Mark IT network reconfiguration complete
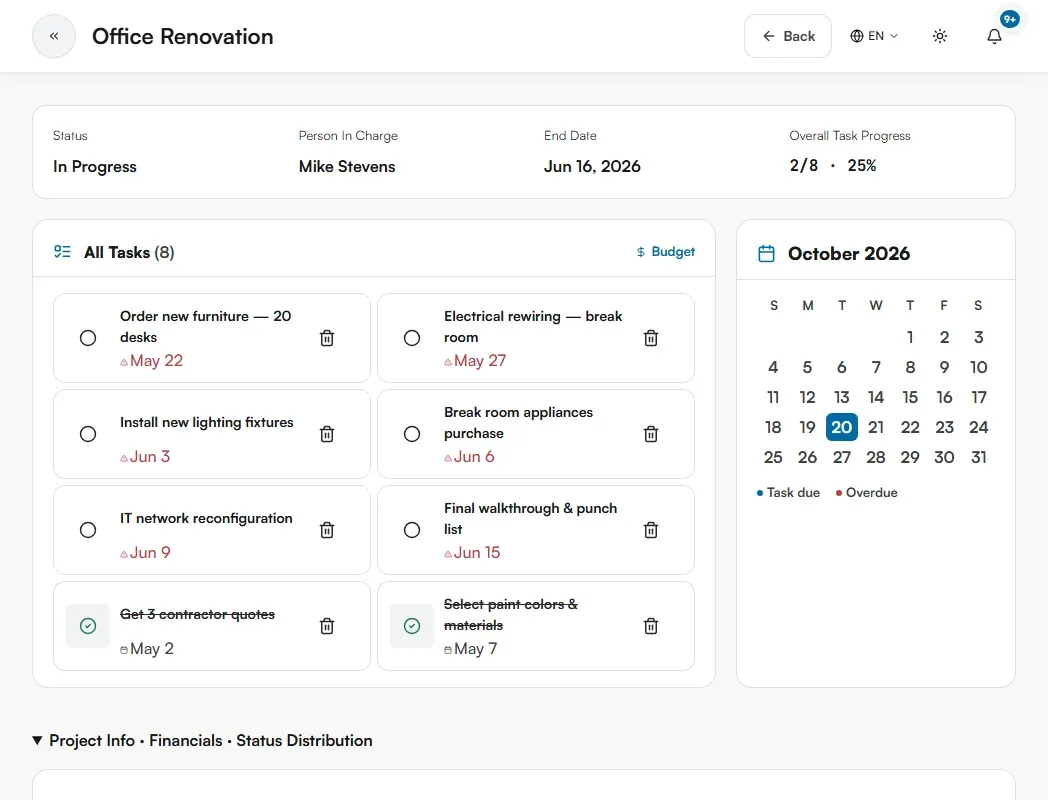 point(88,530)
